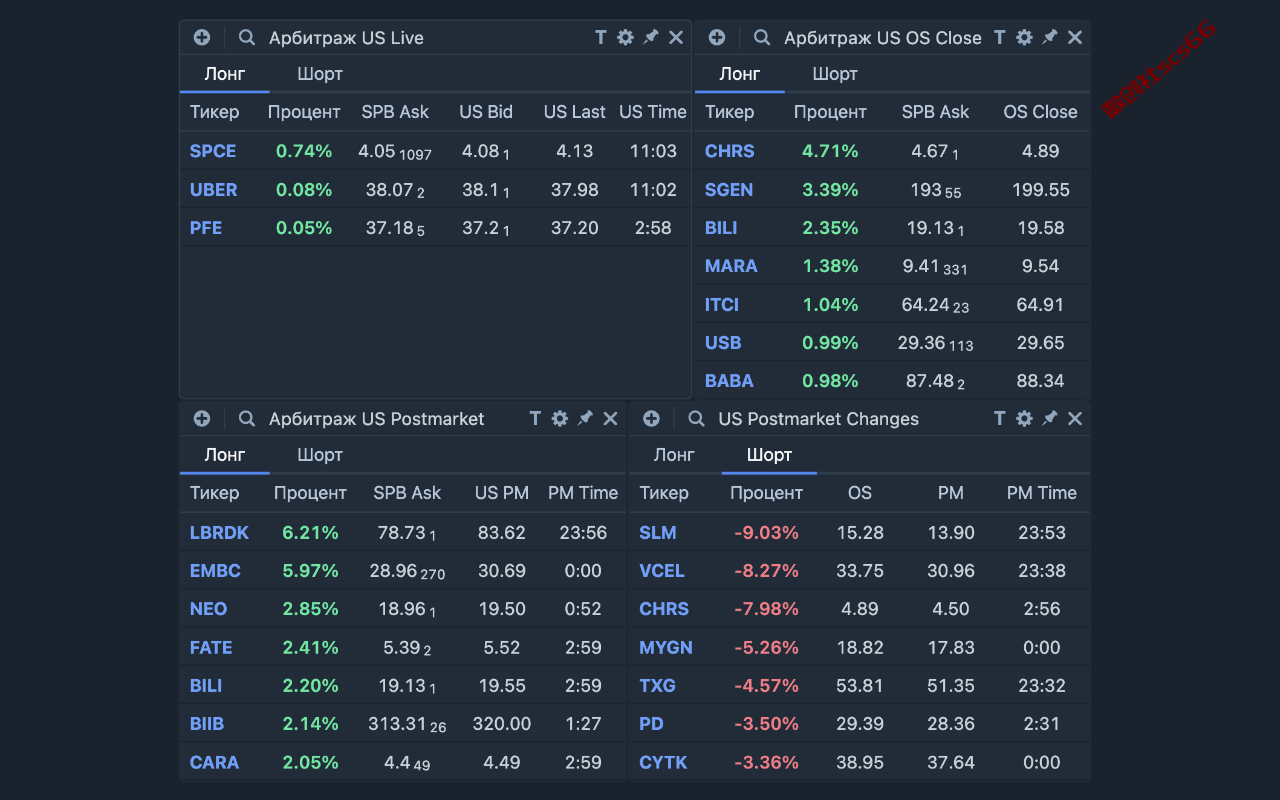Select Лонг tab in Арбитраж US Postmarket
Viewport: 1280px width, 800px height.
[x=225, y=455]
